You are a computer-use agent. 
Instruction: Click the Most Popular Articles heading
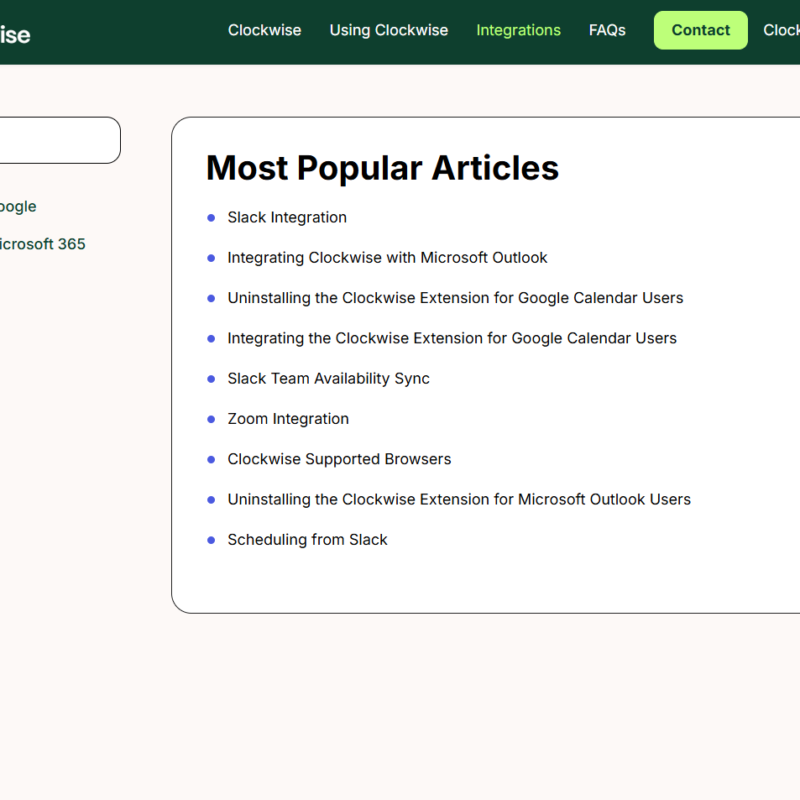point(382,168)
